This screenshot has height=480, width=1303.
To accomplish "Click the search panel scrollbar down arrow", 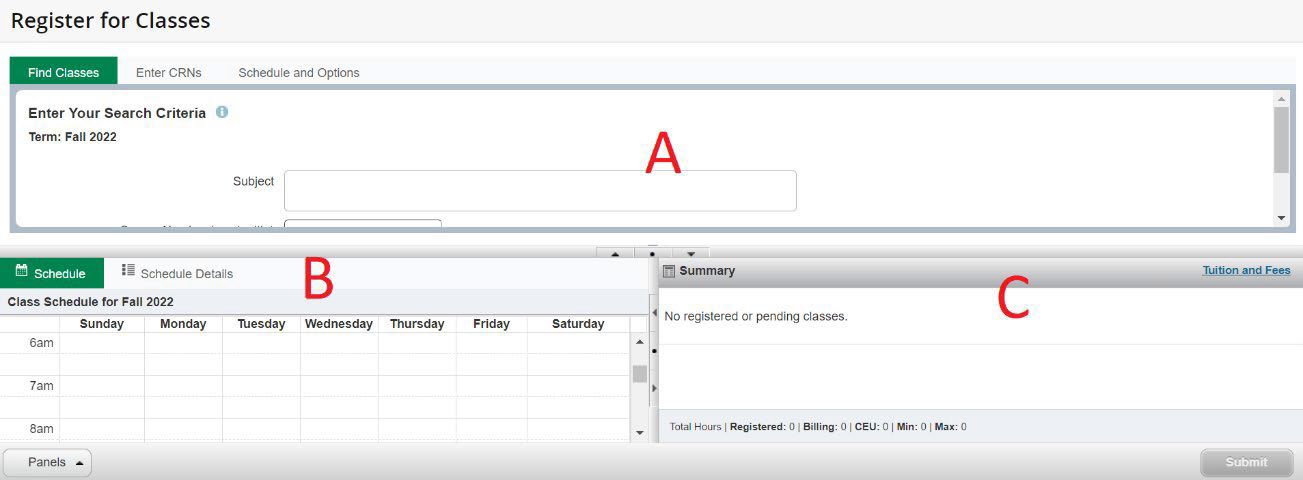I will tap(1281, 218).
